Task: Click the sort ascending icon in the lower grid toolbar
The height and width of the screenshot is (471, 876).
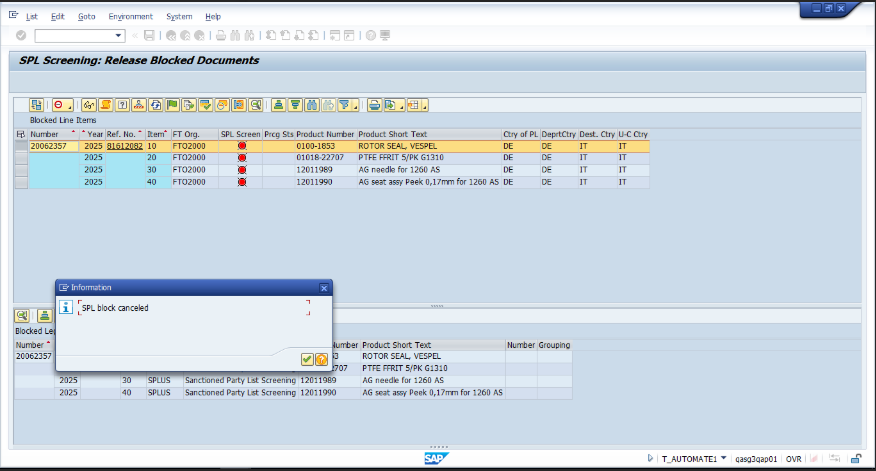Action: tap(44, 316)
